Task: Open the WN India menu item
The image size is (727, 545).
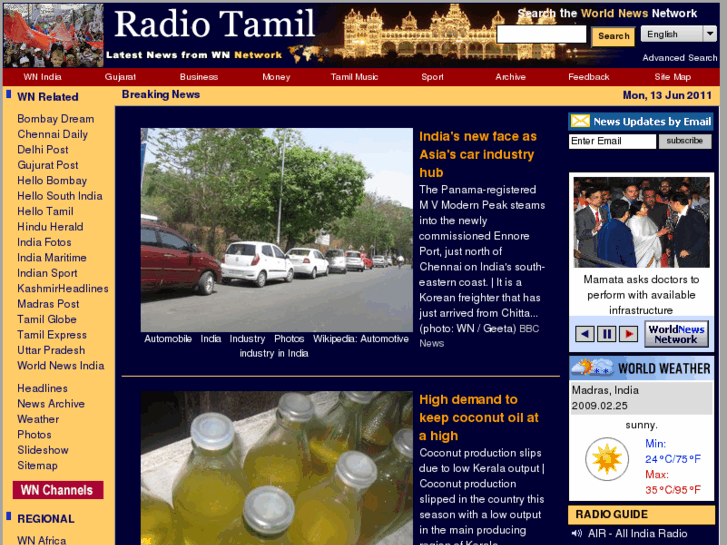Action: tap(42, 77)
